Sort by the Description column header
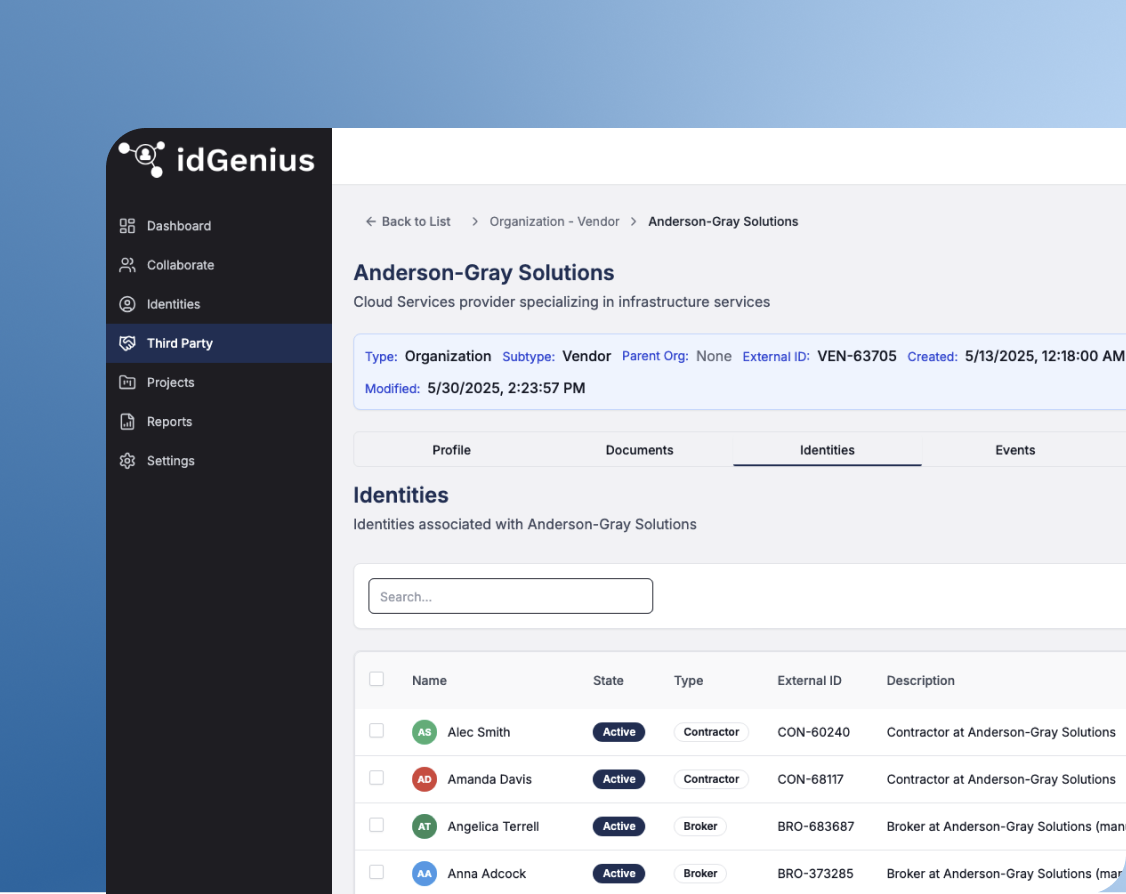Viewport: 1126px width, 894px height. click(921, 680)
